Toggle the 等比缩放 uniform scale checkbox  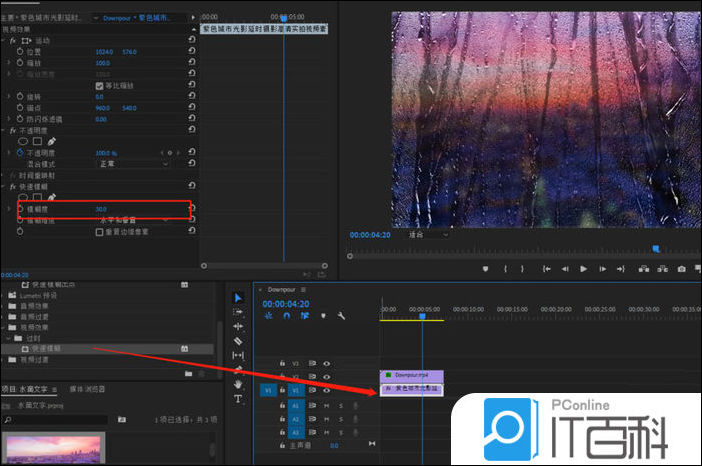(x=99, y=85)
